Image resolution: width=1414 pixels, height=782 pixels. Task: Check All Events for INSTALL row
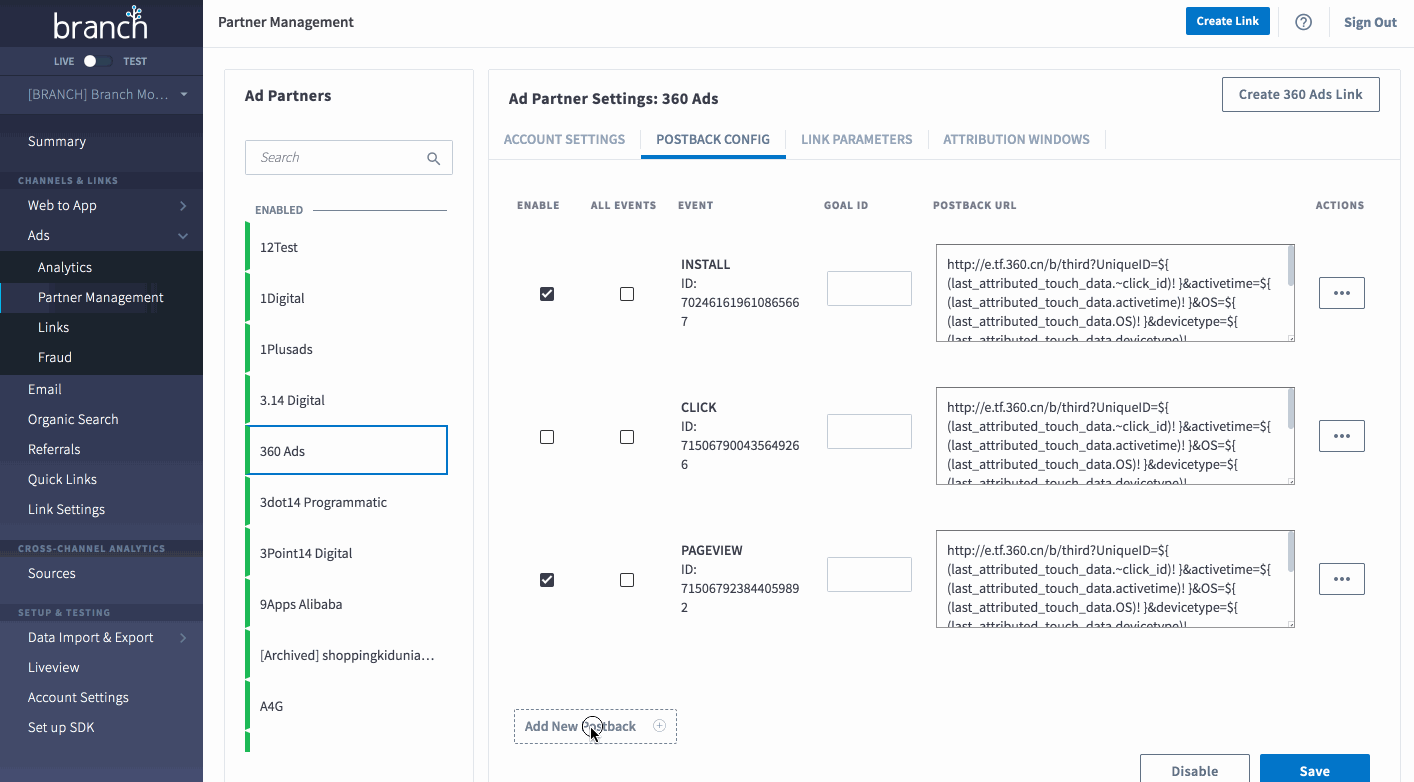pos(627,294)
